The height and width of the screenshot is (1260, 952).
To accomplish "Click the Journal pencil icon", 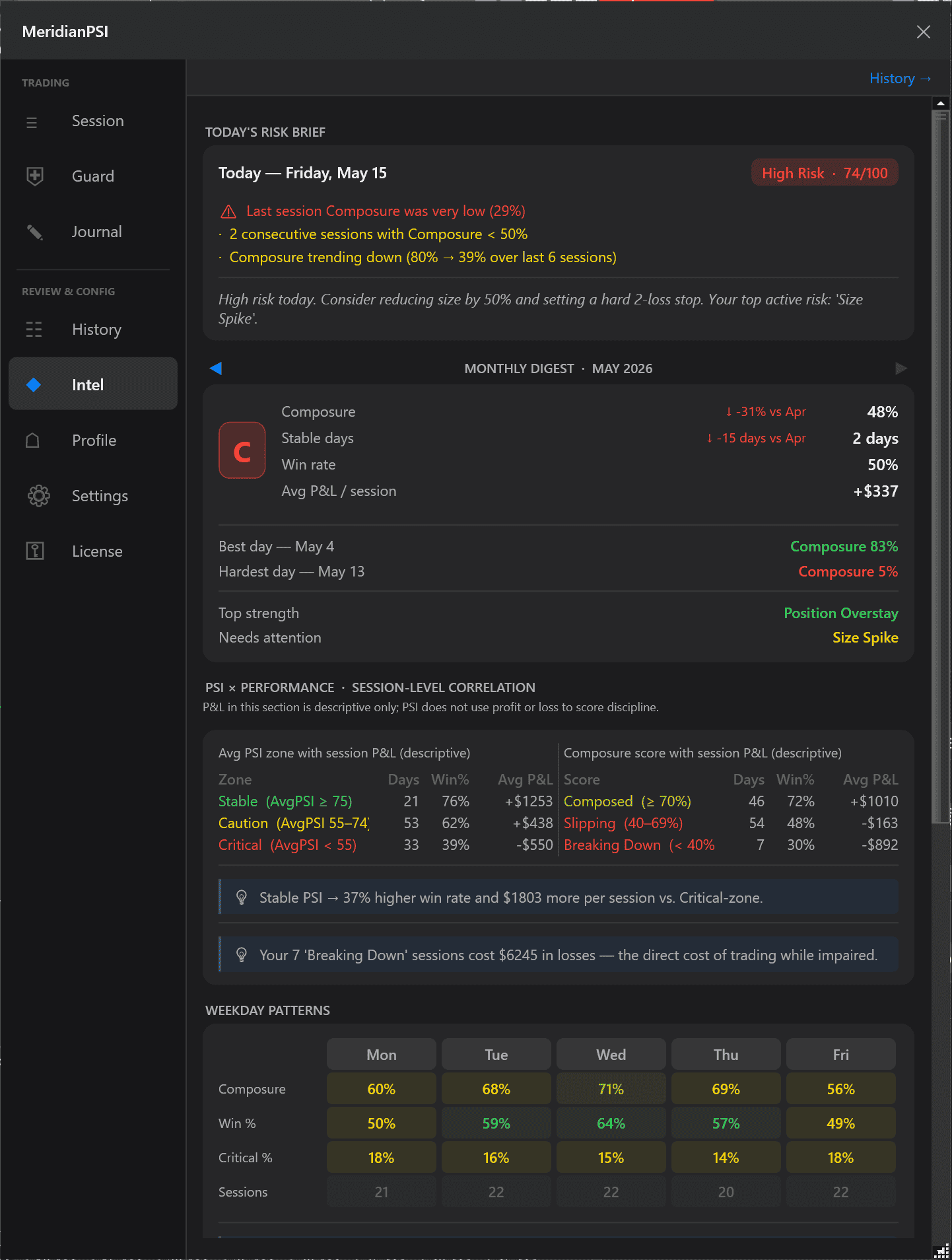I will point(34,232).
